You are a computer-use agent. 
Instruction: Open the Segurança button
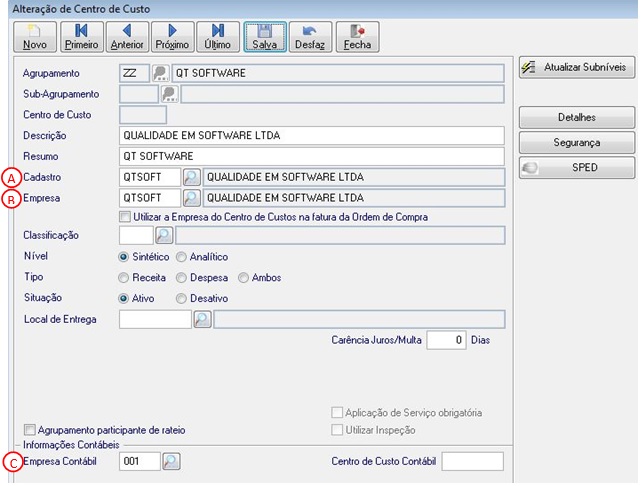[577, 143]
